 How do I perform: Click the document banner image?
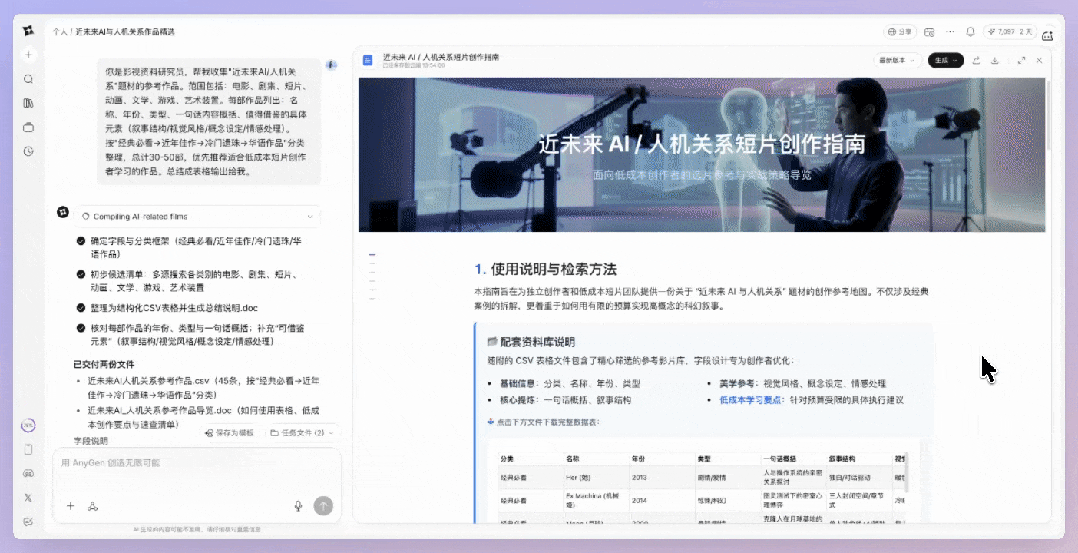(x=701, y=155)
